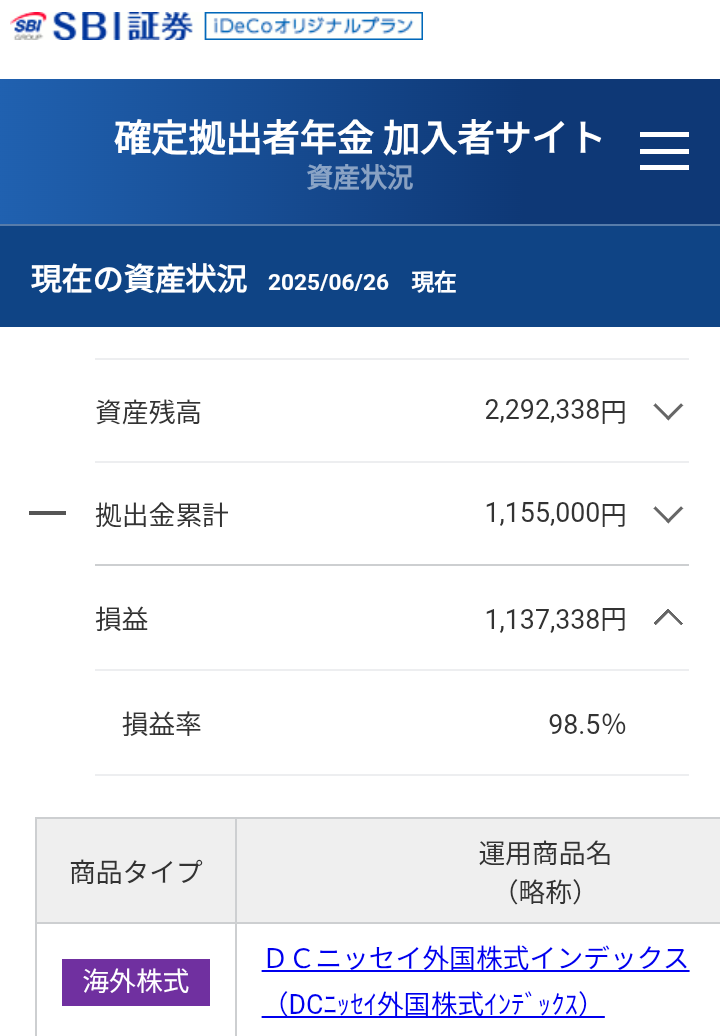Click the iDeCoオリジナルプラン badge
This screenshot has height=1036, width=720.
313,26
